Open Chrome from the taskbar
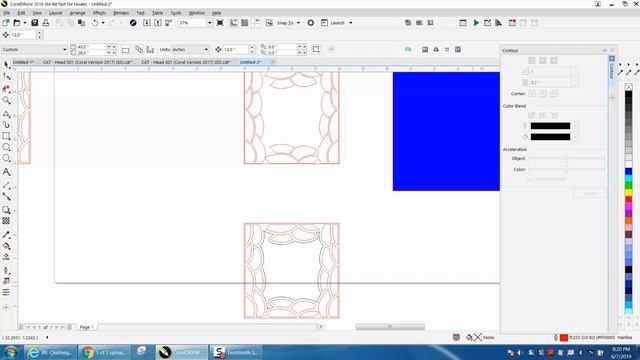 click(105, 352)
